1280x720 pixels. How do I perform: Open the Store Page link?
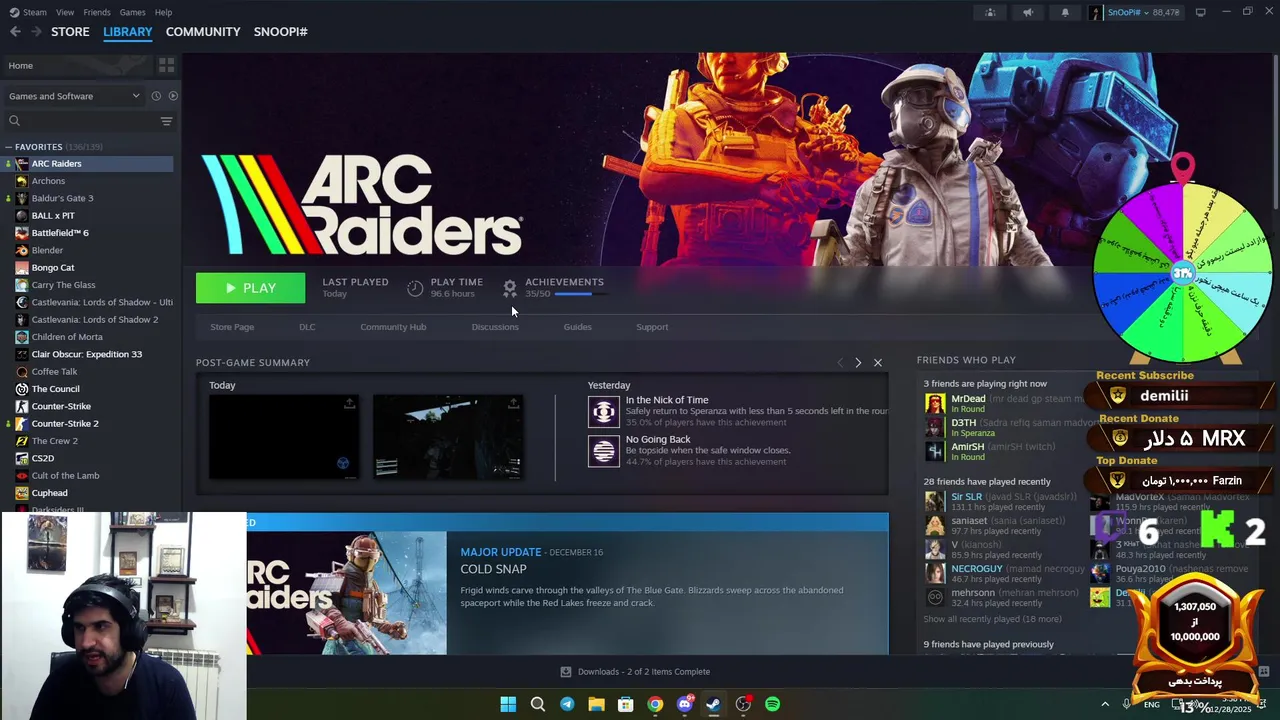[232, 327]
